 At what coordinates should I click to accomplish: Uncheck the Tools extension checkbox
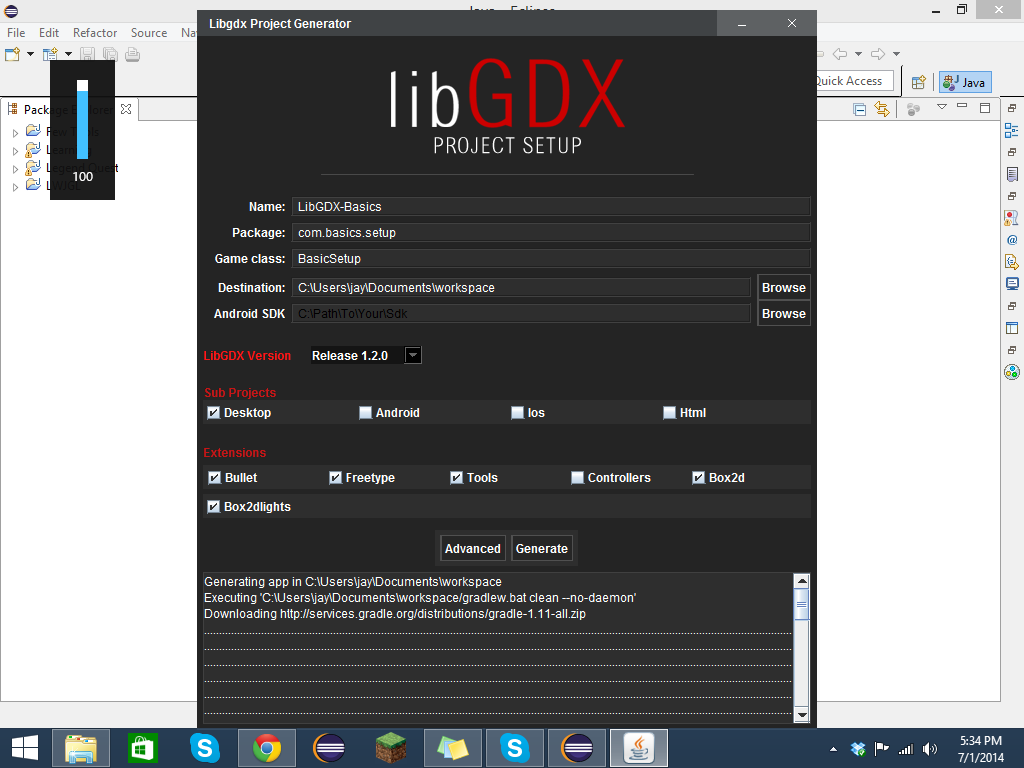tap(456, 478)
